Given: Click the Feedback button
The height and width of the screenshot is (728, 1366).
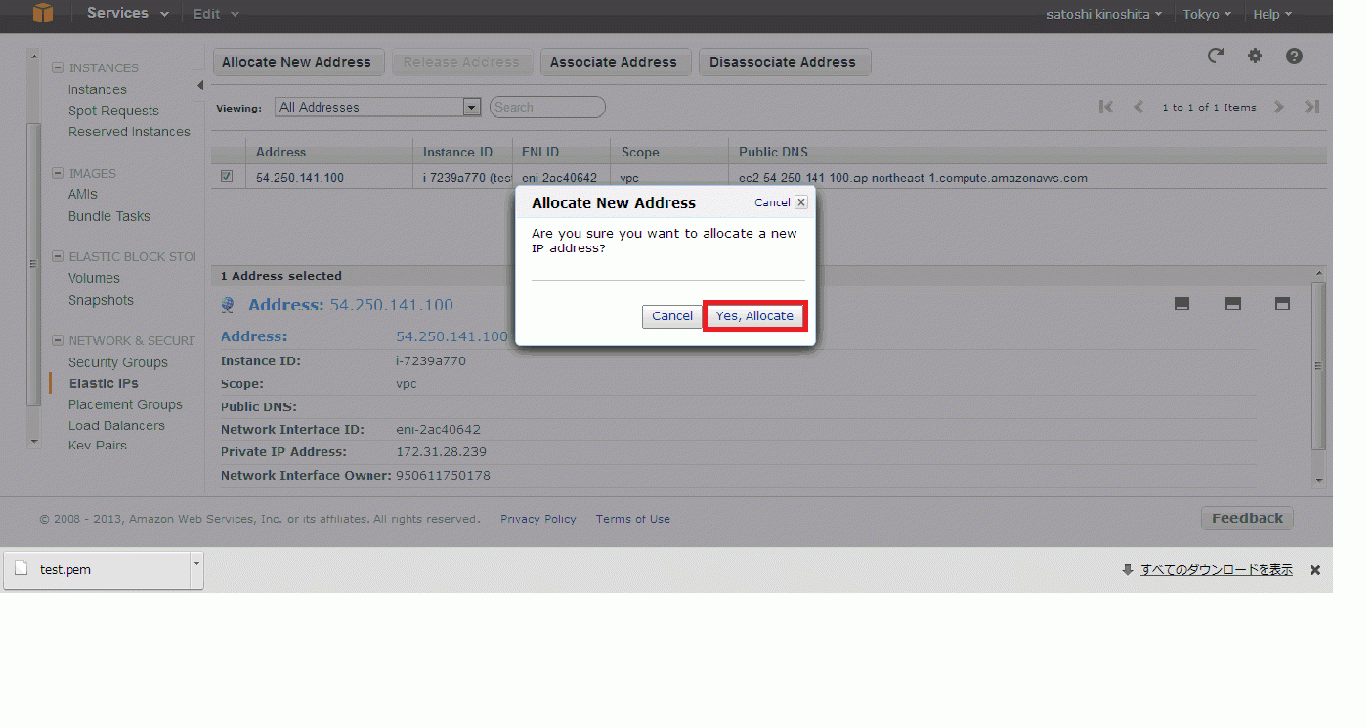Looking at the screenshot, I should point(1247,518).
